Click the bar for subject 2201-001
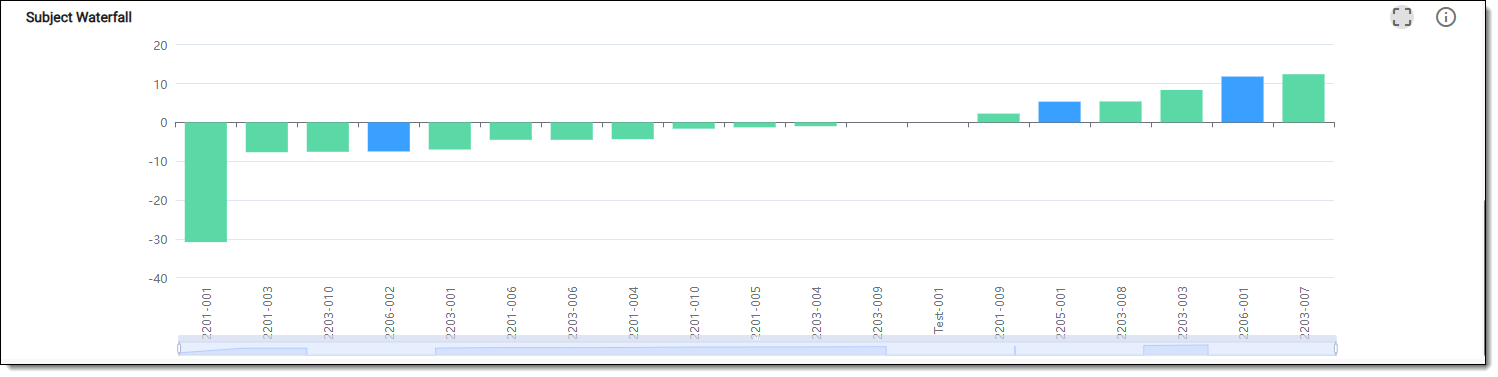Viewport: 1498px width, 377px height. click(x=206, y=182)
